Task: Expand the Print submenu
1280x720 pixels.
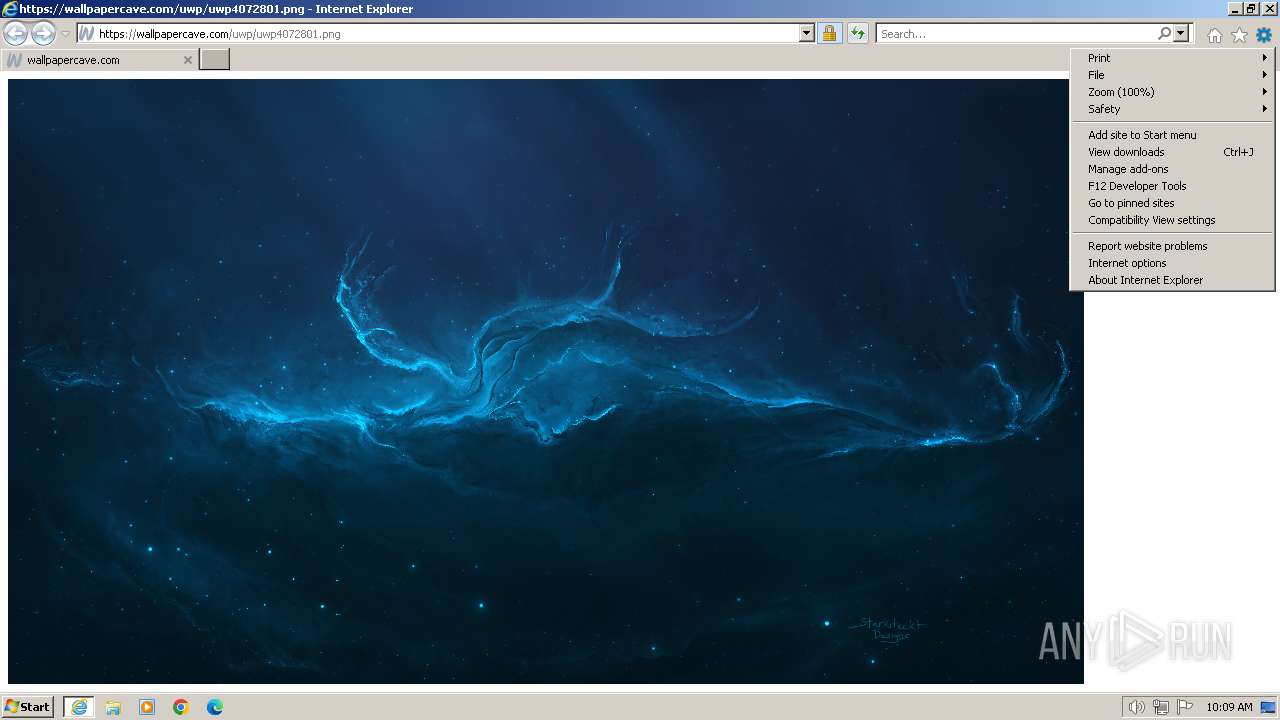Action: pos(1171,58)
